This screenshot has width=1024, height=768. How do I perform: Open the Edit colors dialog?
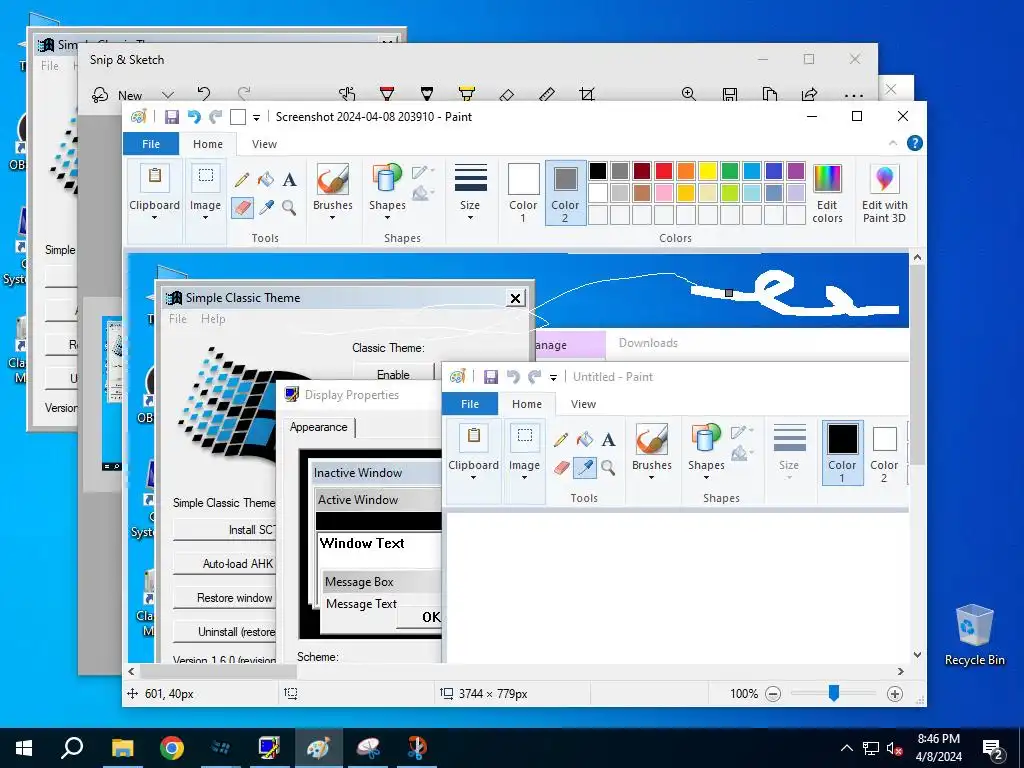(x=827, y=193)
